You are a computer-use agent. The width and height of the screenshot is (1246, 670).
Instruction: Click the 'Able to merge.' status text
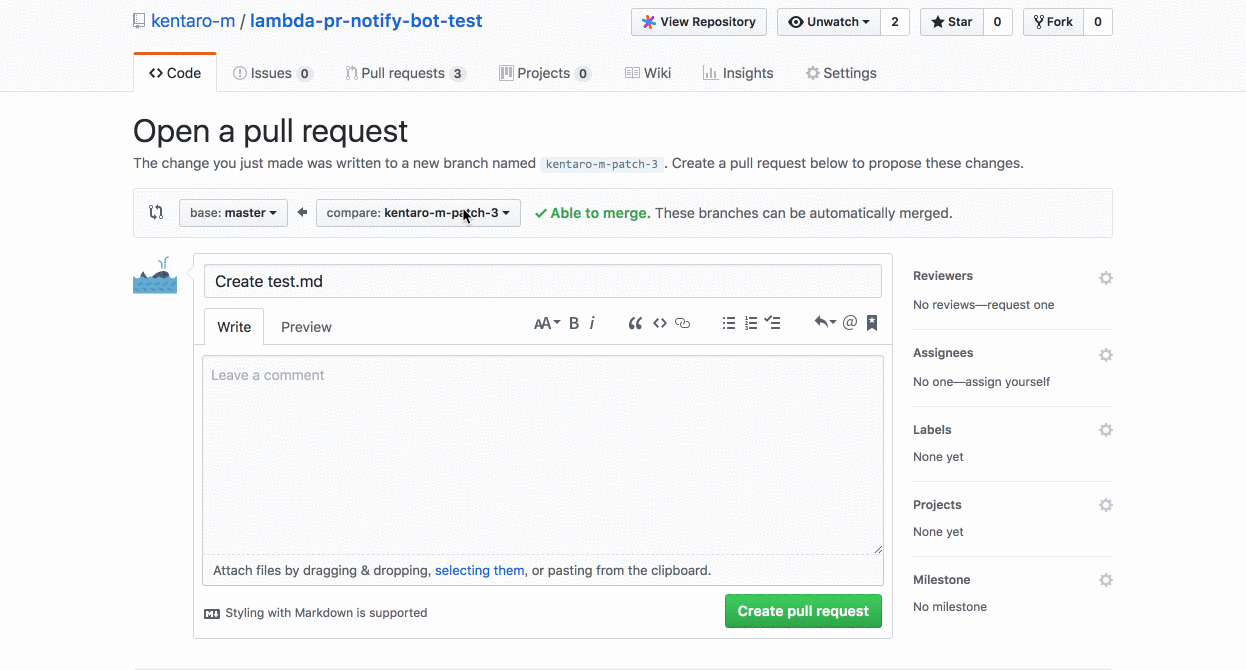(600, 213)
